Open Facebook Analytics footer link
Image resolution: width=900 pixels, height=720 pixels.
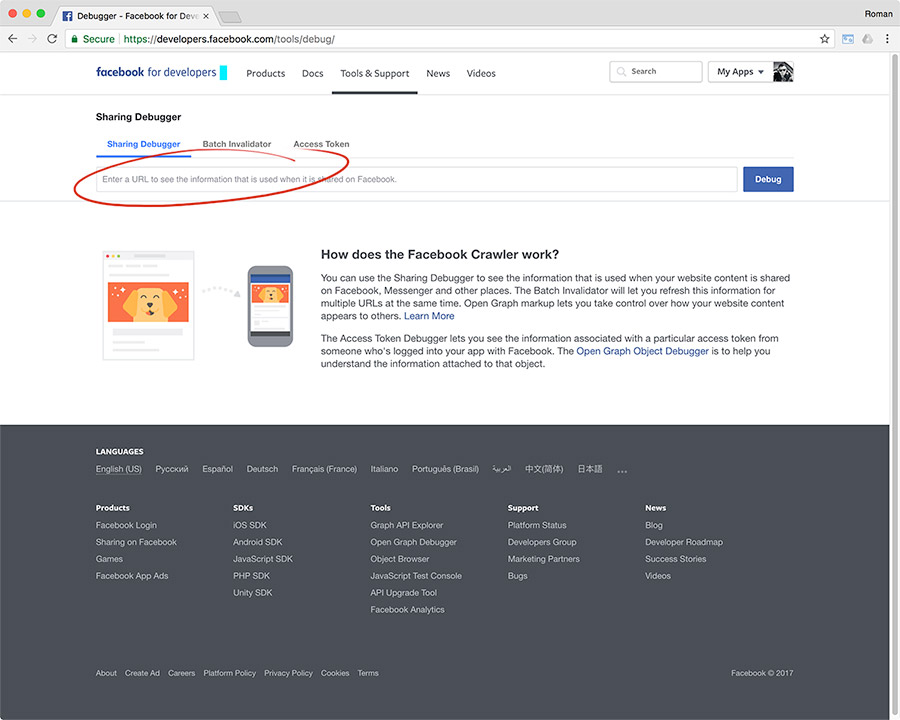pyautogui.click(x=408, y=610)
